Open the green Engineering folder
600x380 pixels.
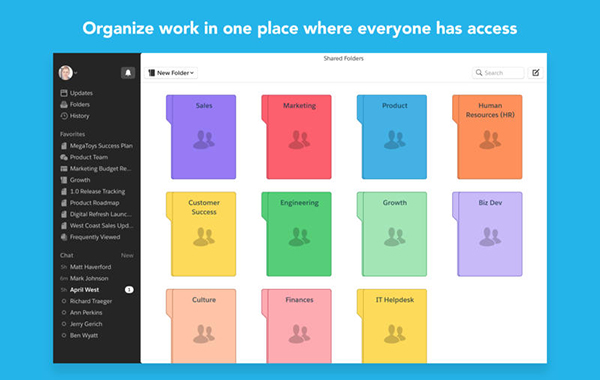click(x=296, y=234)
